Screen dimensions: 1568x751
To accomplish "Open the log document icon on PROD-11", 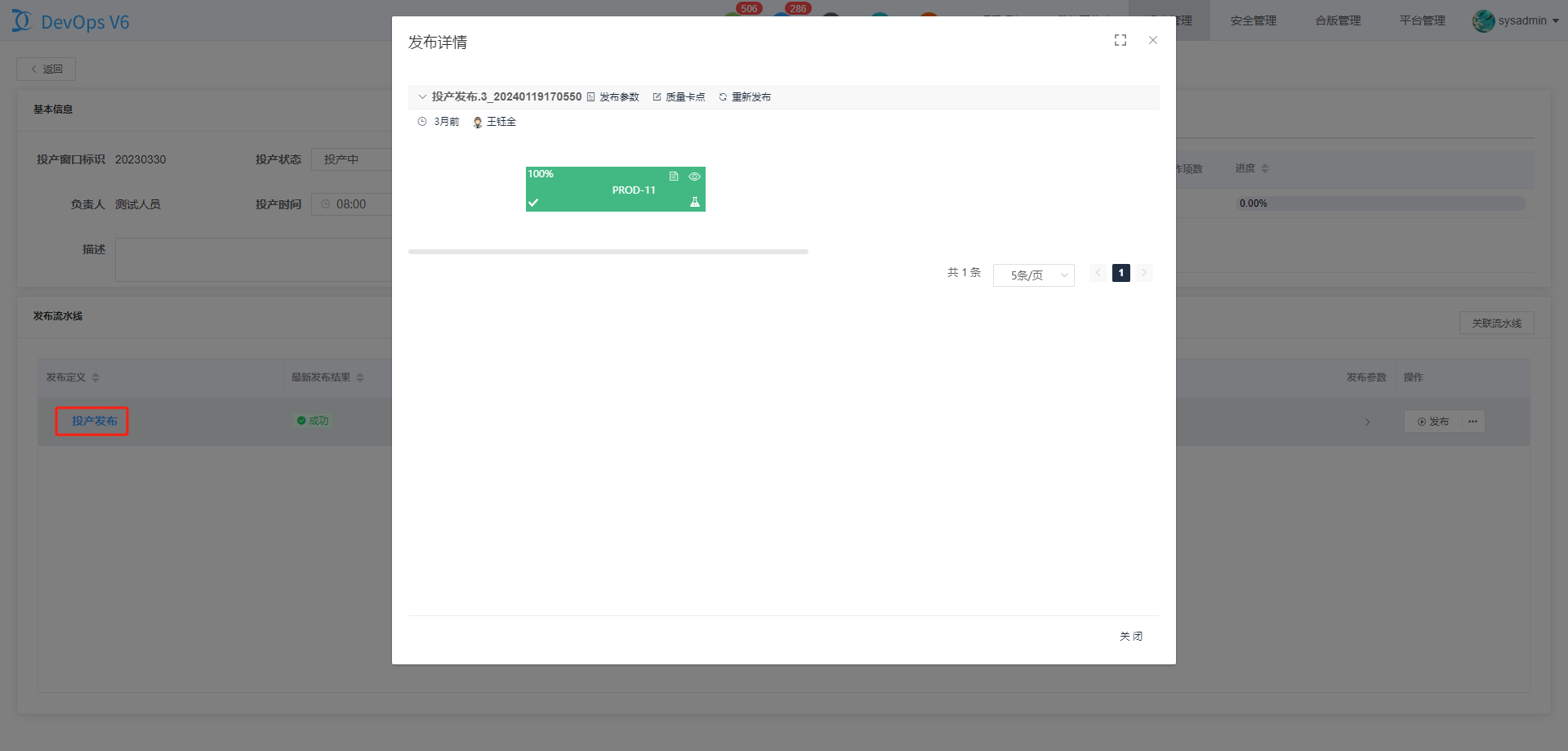I will [x=674, y=177].
